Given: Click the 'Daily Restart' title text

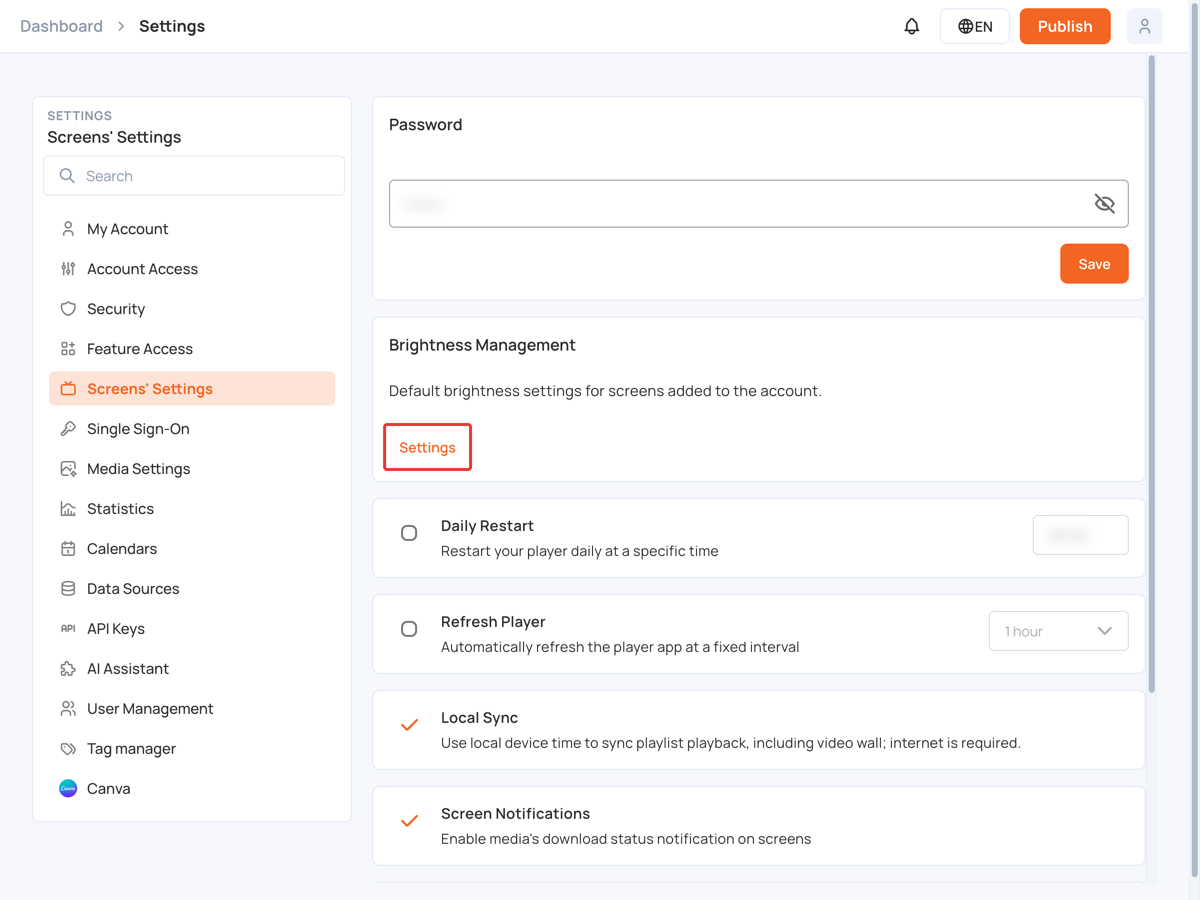Looking at the screenshot, I should (487, 526).
